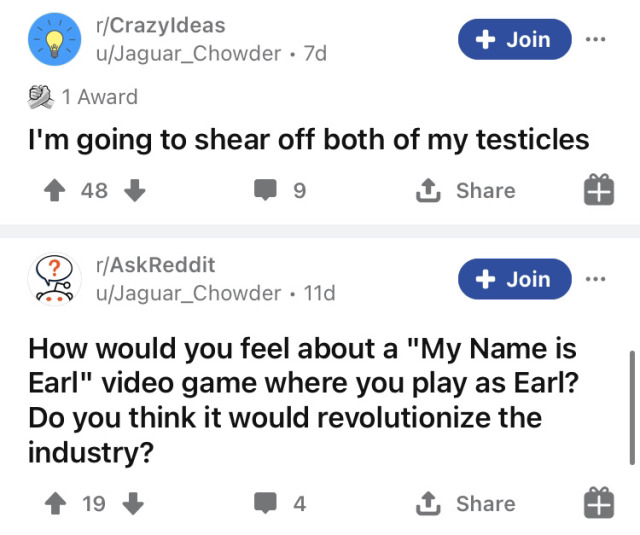Open the My Name is Earl post title
Image resolution: width=640 pixels, height=535 pixels.
coord(303,400)
